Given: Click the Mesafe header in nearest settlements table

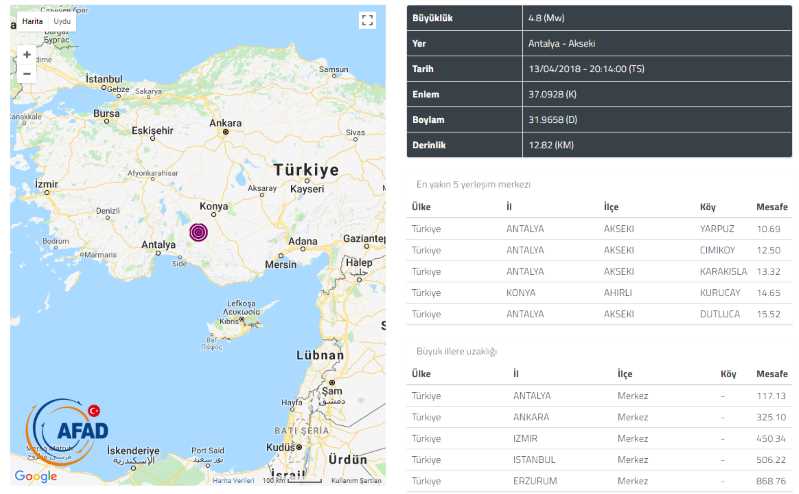Looking at the screenshot, I should pyautogui.click(x=771, y=207).
